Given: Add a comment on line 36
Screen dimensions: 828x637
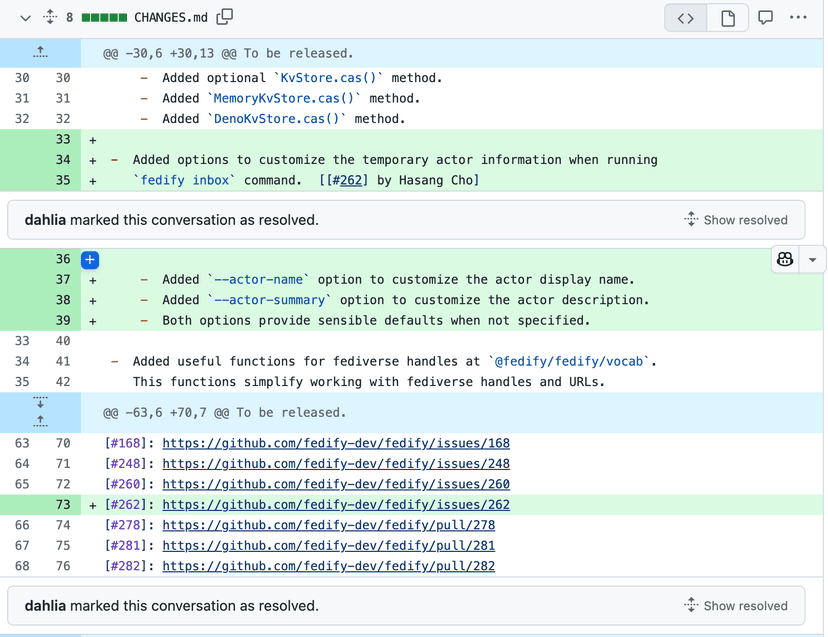Looking at the screenshot, I should [x=90, y=260].
